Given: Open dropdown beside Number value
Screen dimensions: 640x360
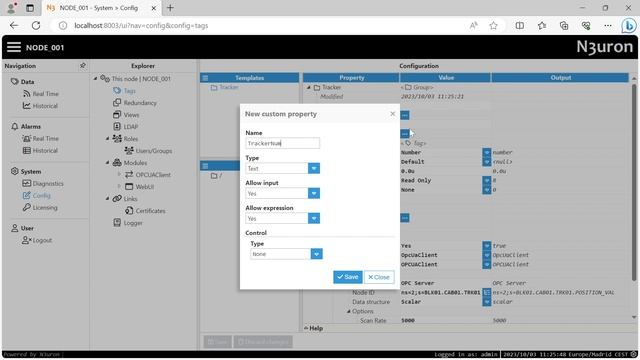Looking at the screenshot, I should [x=487, y=152].
